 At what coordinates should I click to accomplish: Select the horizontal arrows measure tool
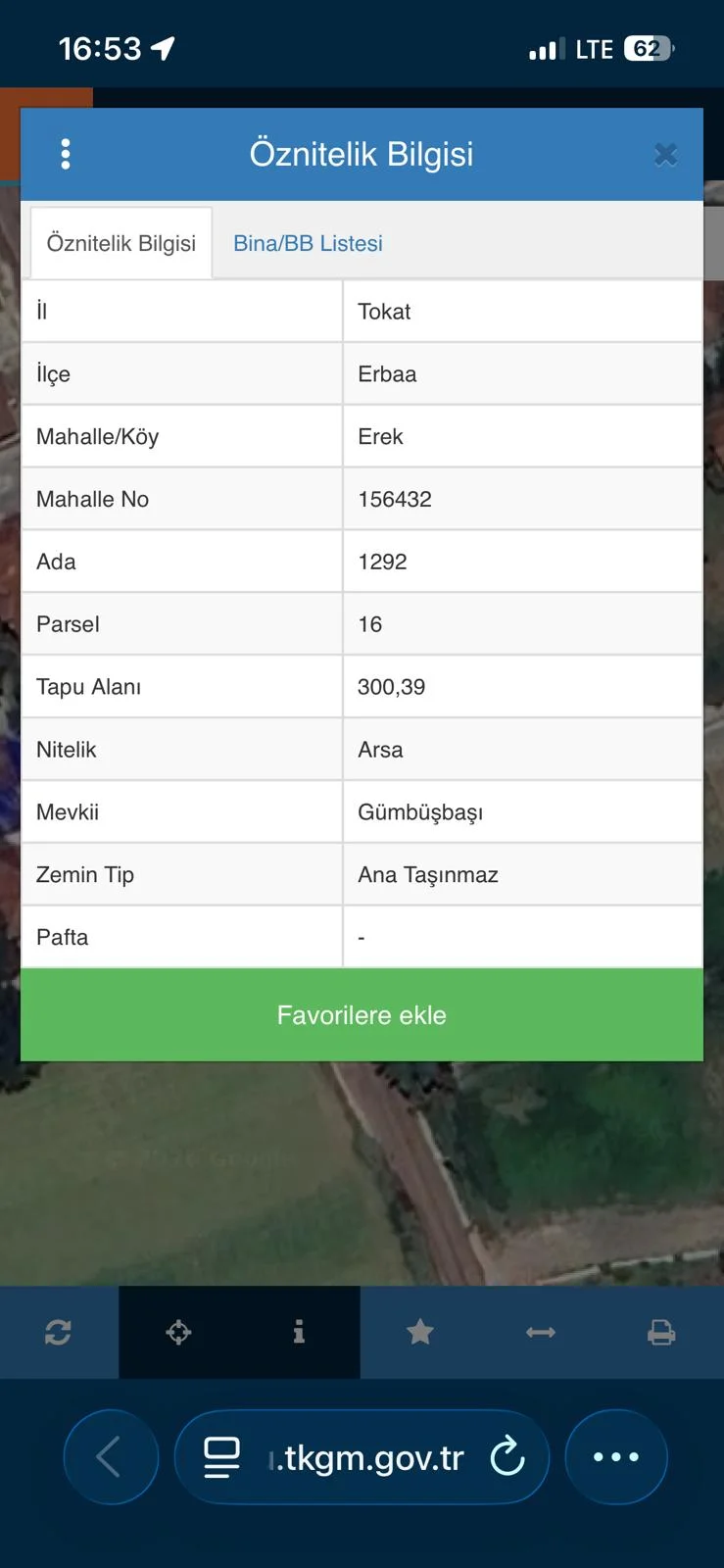541,1332
